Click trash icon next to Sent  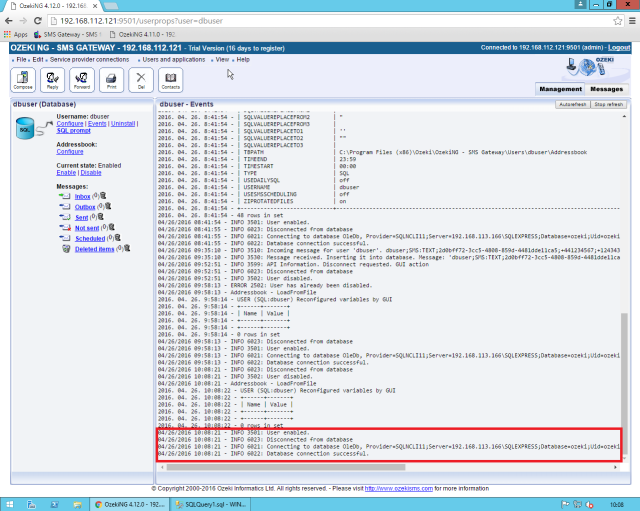pyautogui.click(x=100, y=217)
